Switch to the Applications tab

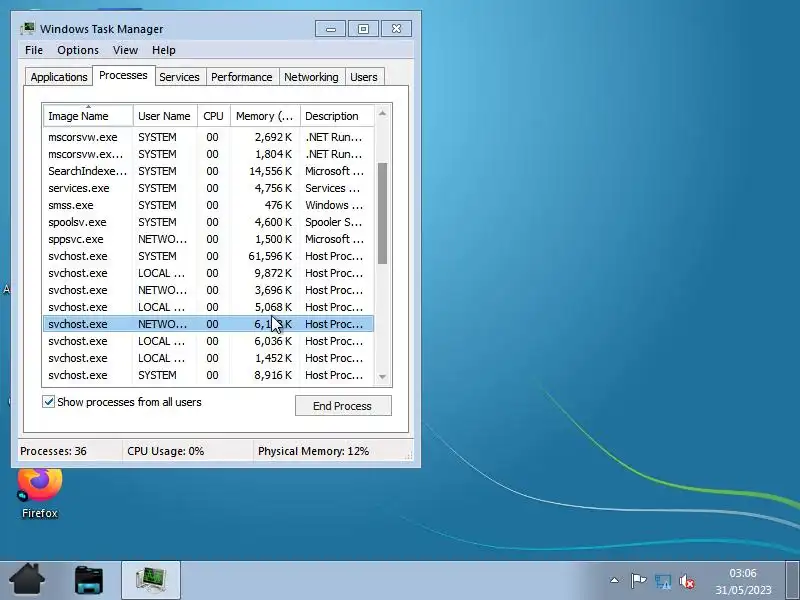tap(59, 77)
